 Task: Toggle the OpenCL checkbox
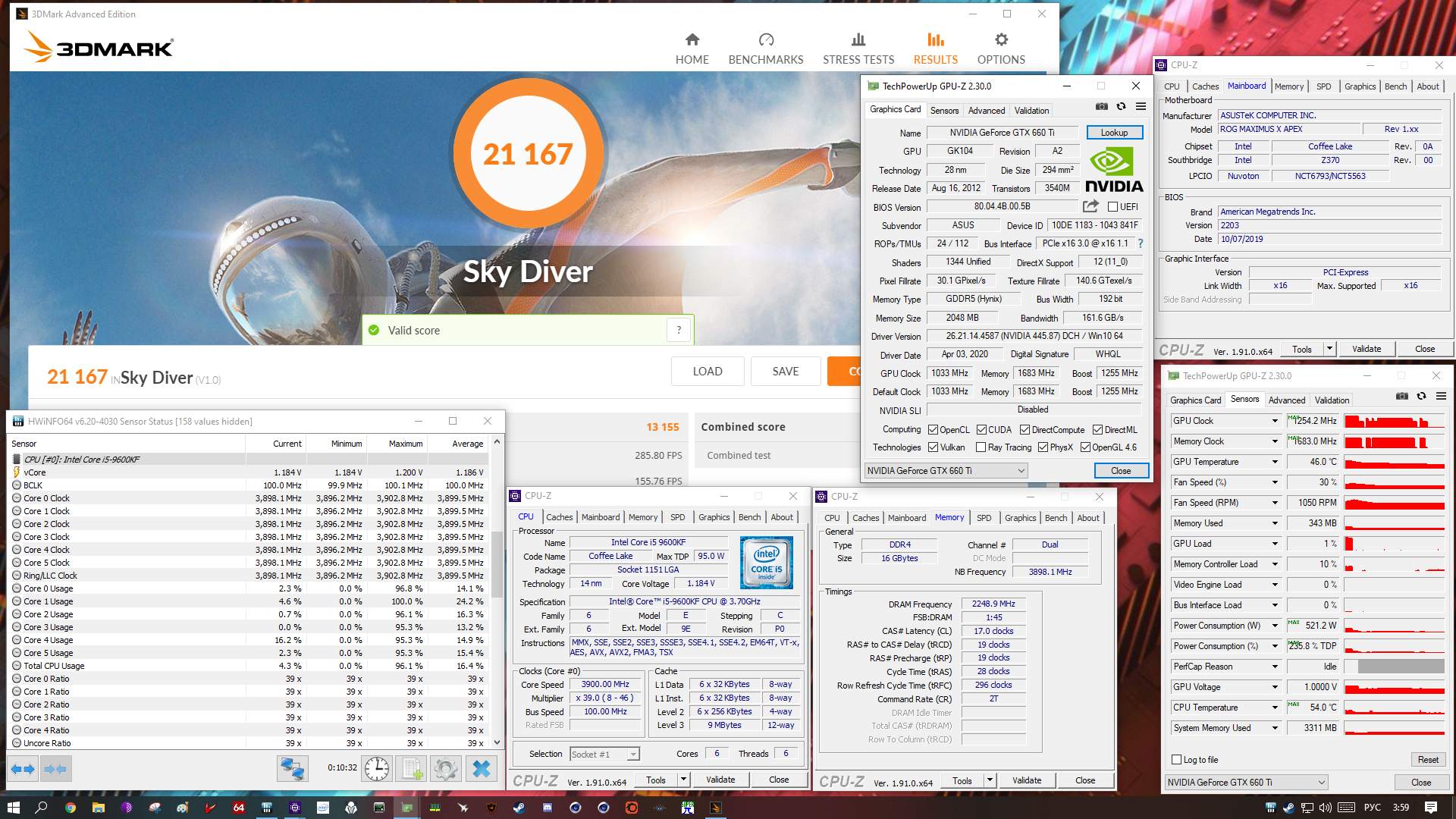[x=934, y=430]
